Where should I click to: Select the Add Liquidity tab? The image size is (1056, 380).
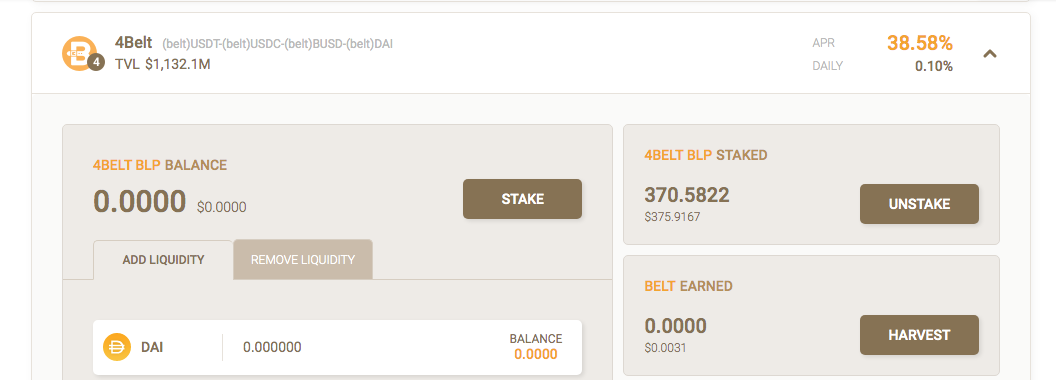(163, 259)
